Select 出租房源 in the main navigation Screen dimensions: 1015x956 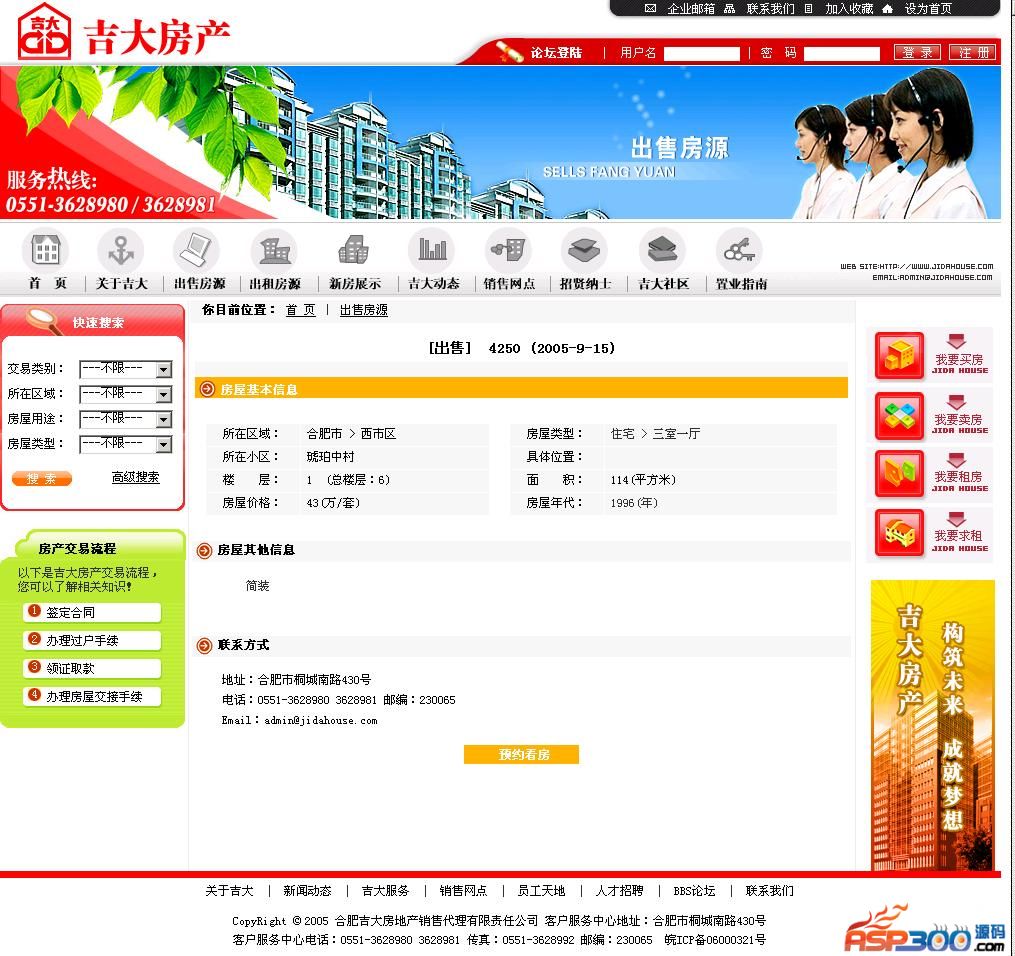click(275, 283)
